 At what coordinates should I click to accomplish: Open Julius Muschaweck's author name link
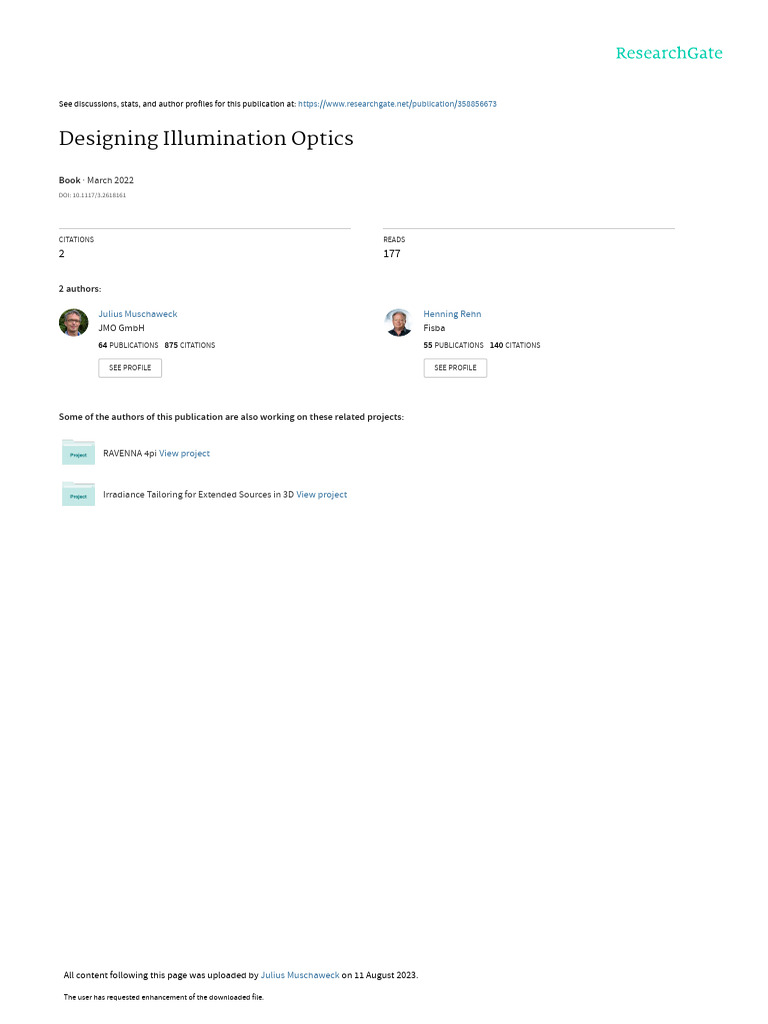(137, 314)
